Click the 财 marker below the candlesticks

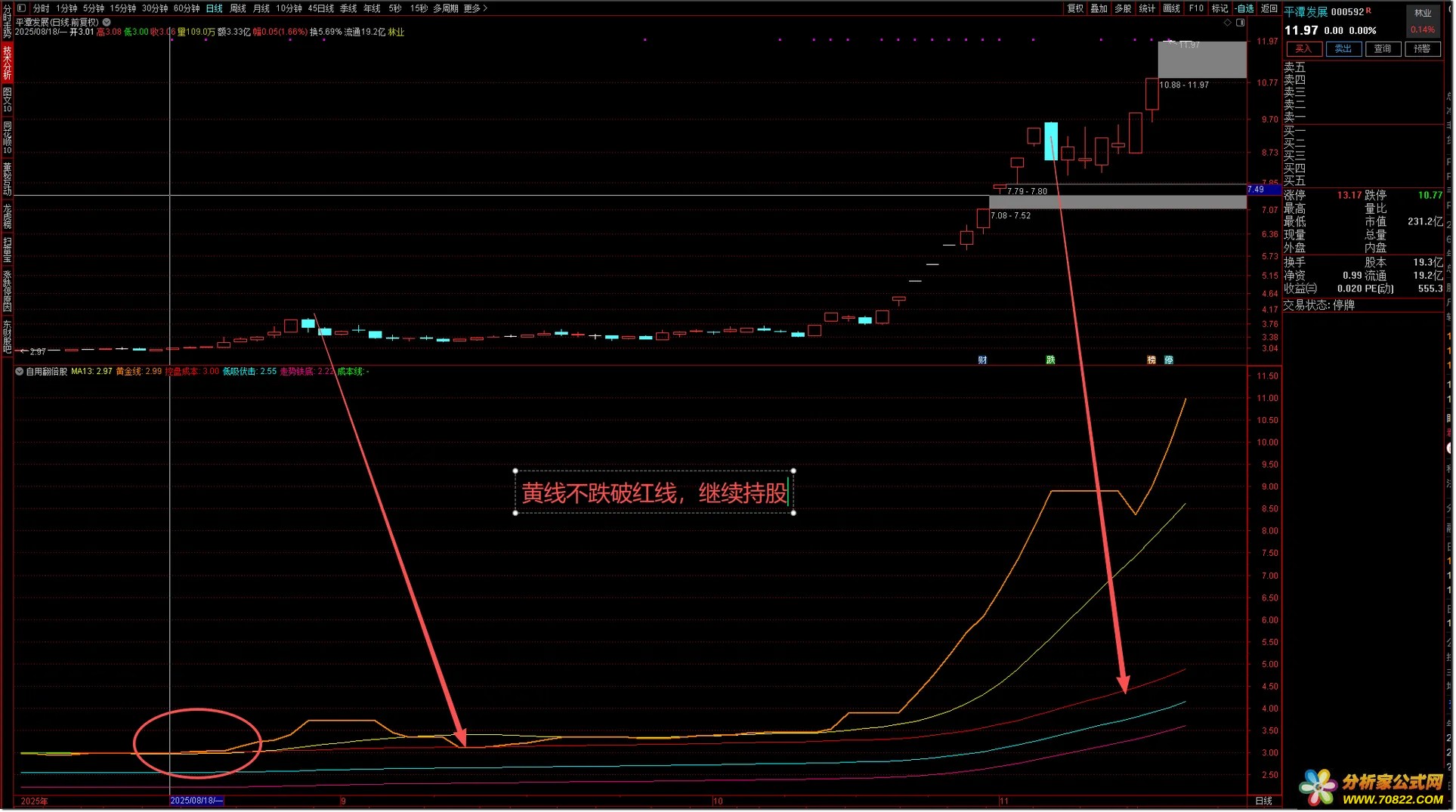click(982, 360)
